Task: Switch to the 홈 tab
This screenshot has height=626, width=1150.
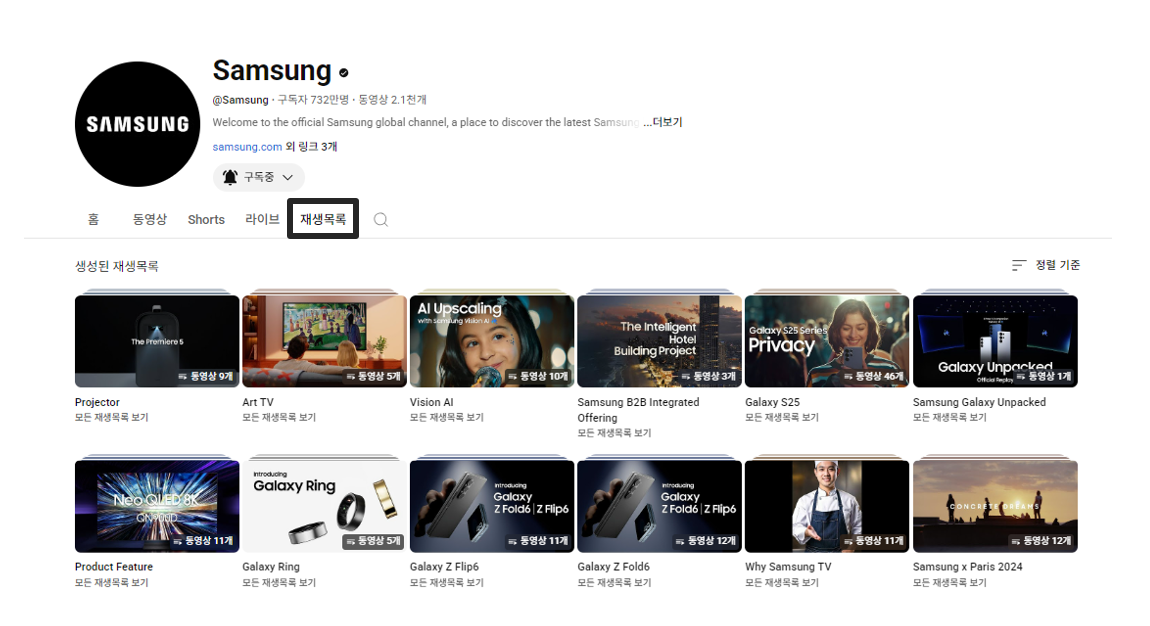Action: (93, 219)
